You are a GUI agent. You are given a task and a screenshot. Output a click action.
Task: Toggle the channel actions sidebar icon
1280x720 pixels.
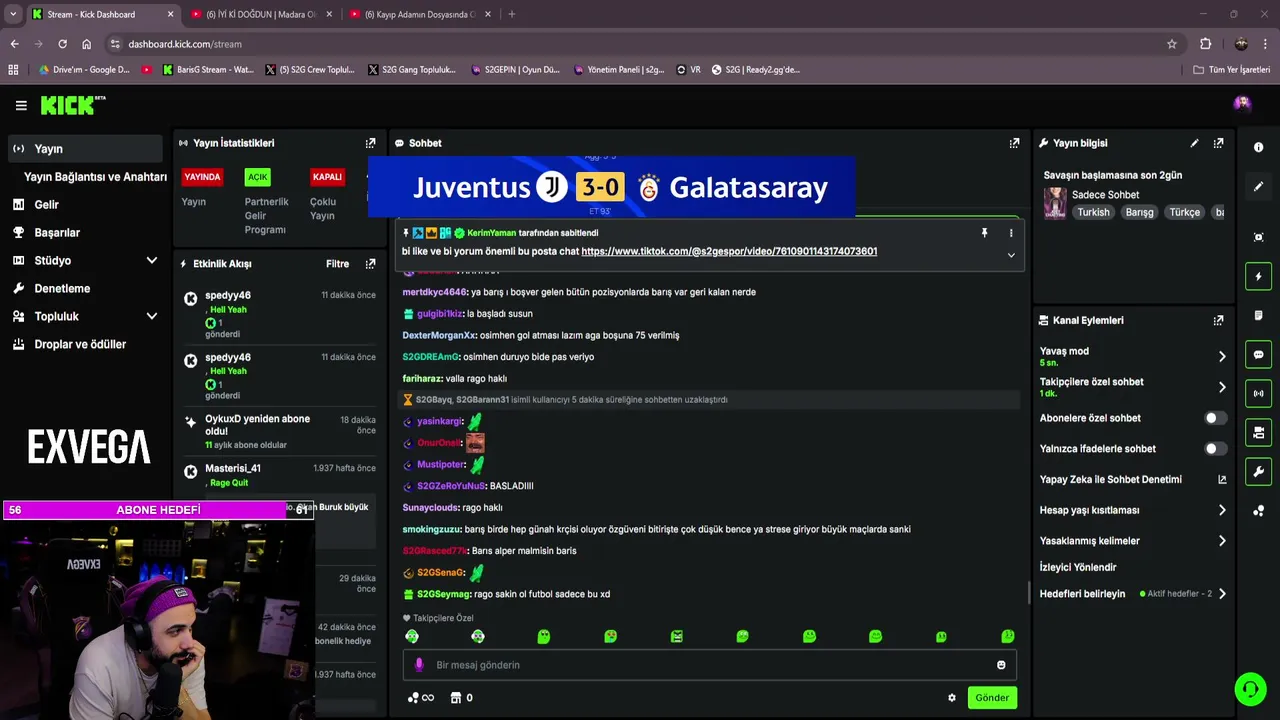(1258, 432)
